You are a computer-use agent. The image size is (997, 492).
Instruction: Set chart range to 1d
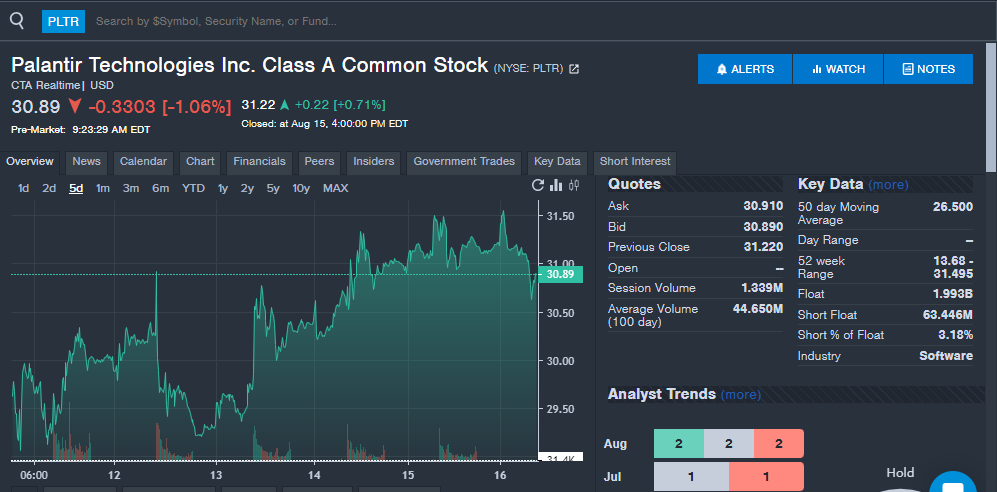click(x=24, y=188)
